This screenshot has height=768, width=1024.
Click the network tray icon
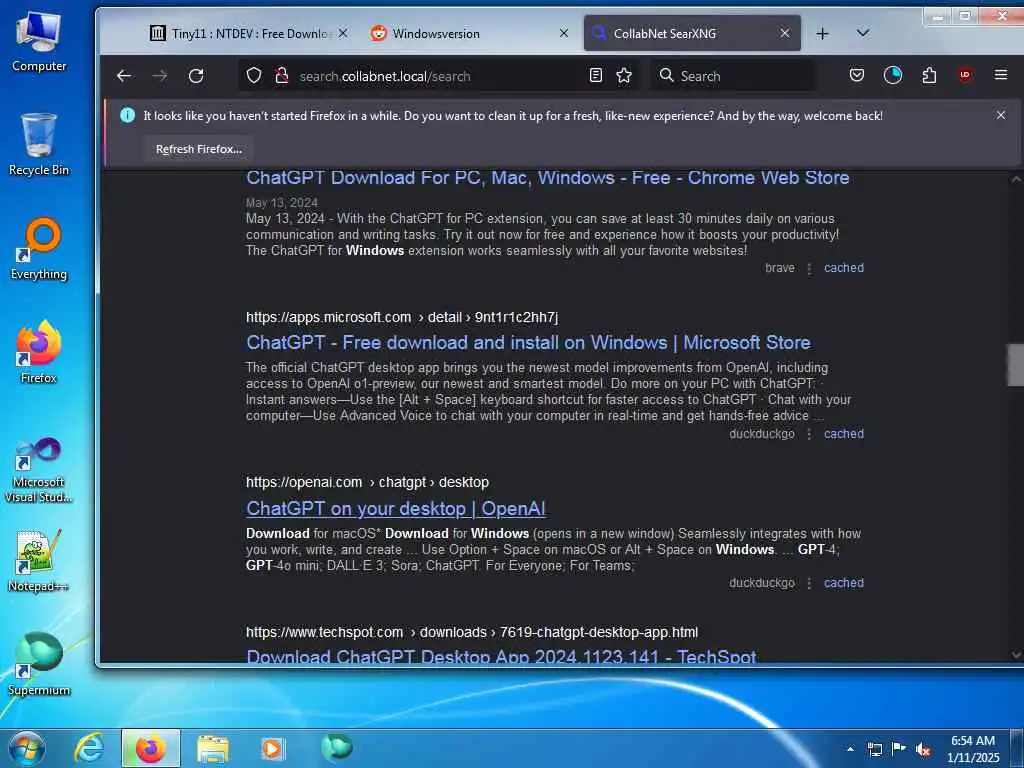[874, 749]
